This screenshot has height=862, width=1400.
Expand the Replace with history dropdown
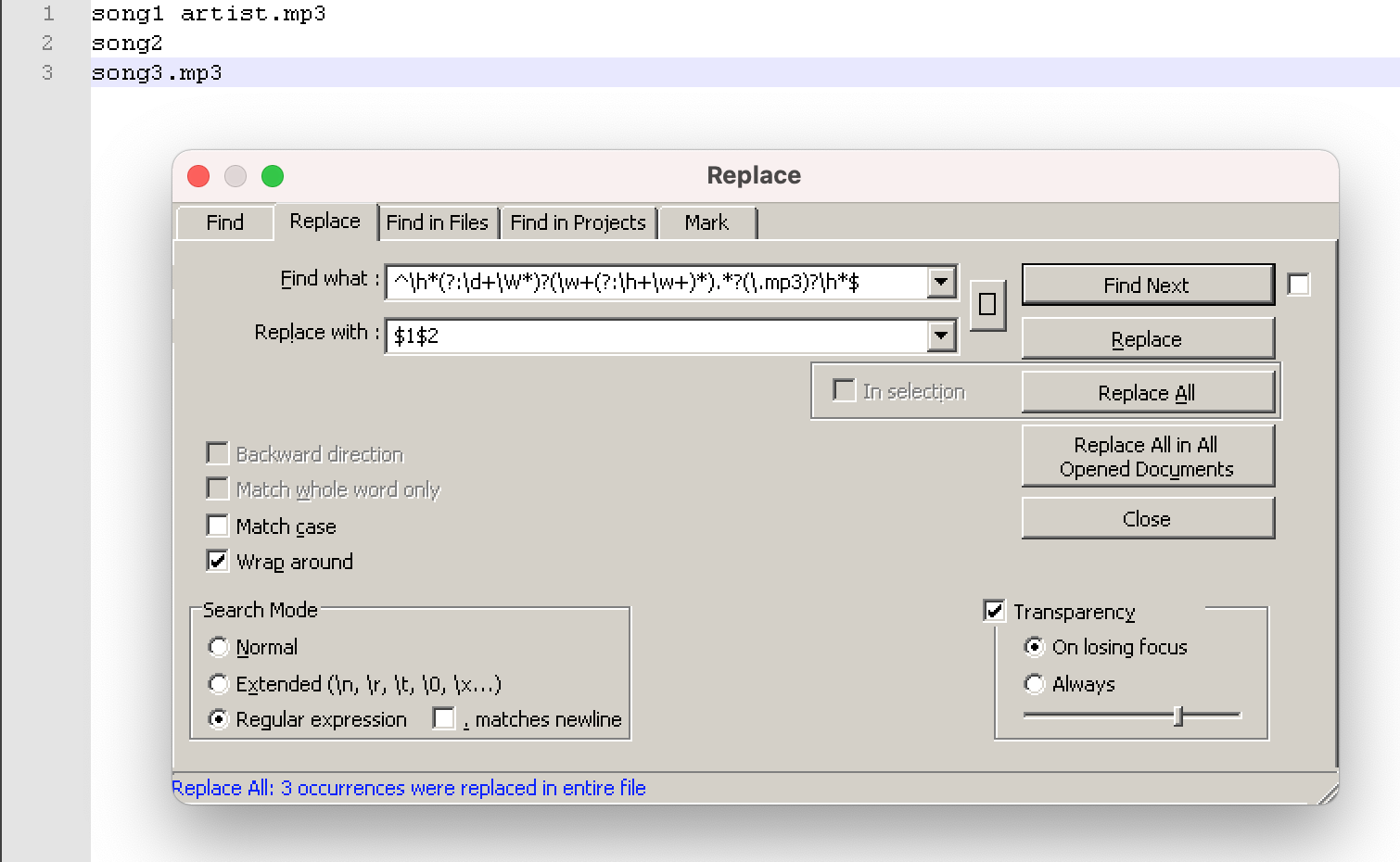point(942,336)
